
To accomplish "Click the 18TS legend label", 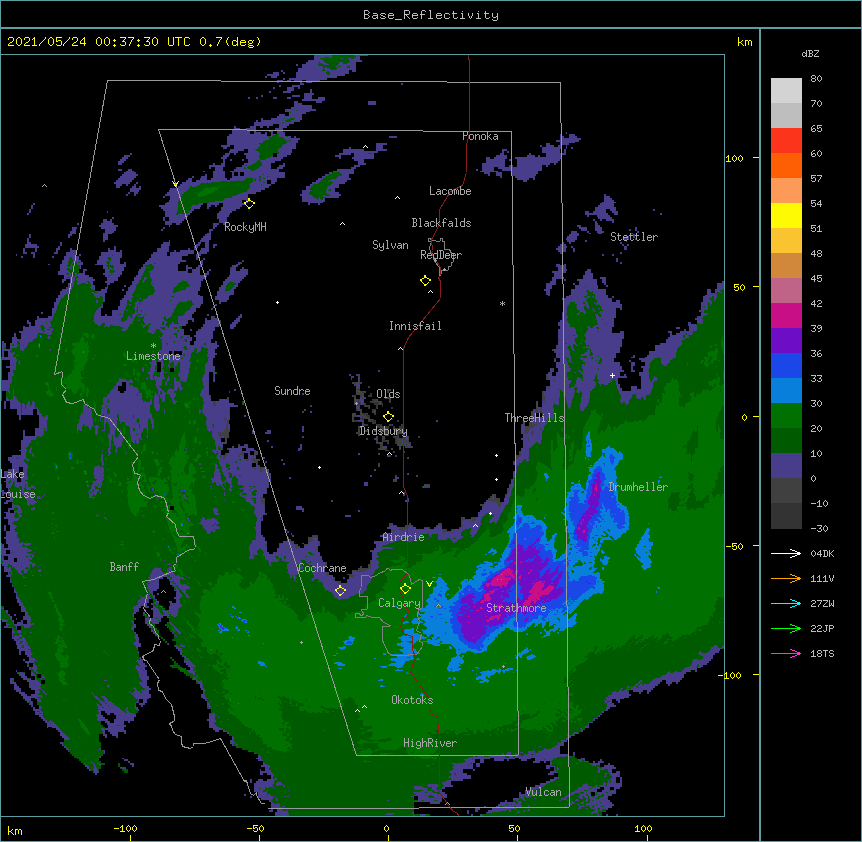I will [822, 653].
